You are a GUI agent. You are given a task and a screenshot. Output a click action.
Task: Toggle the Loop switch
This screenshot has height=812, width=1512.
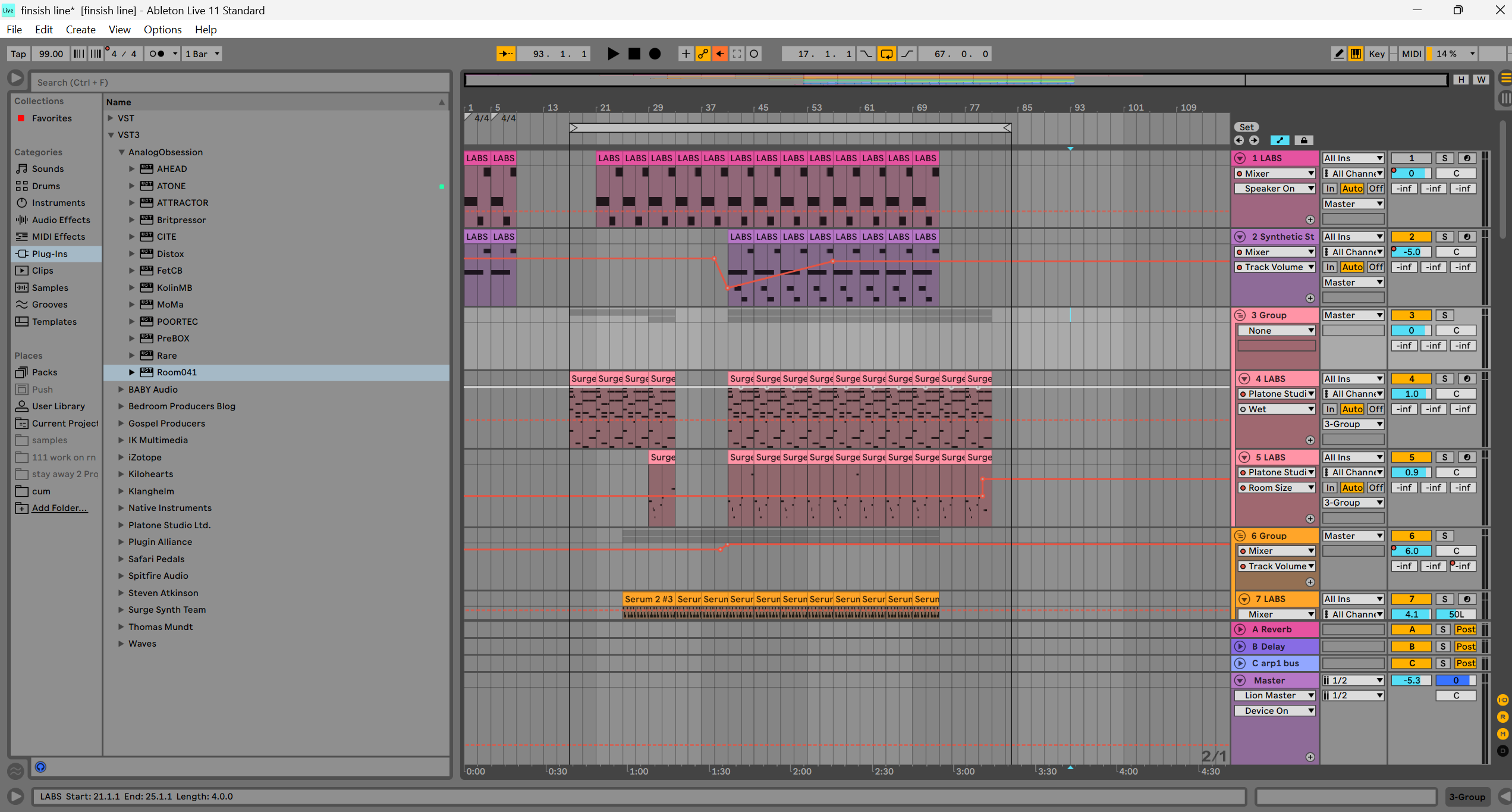point(886,54)
